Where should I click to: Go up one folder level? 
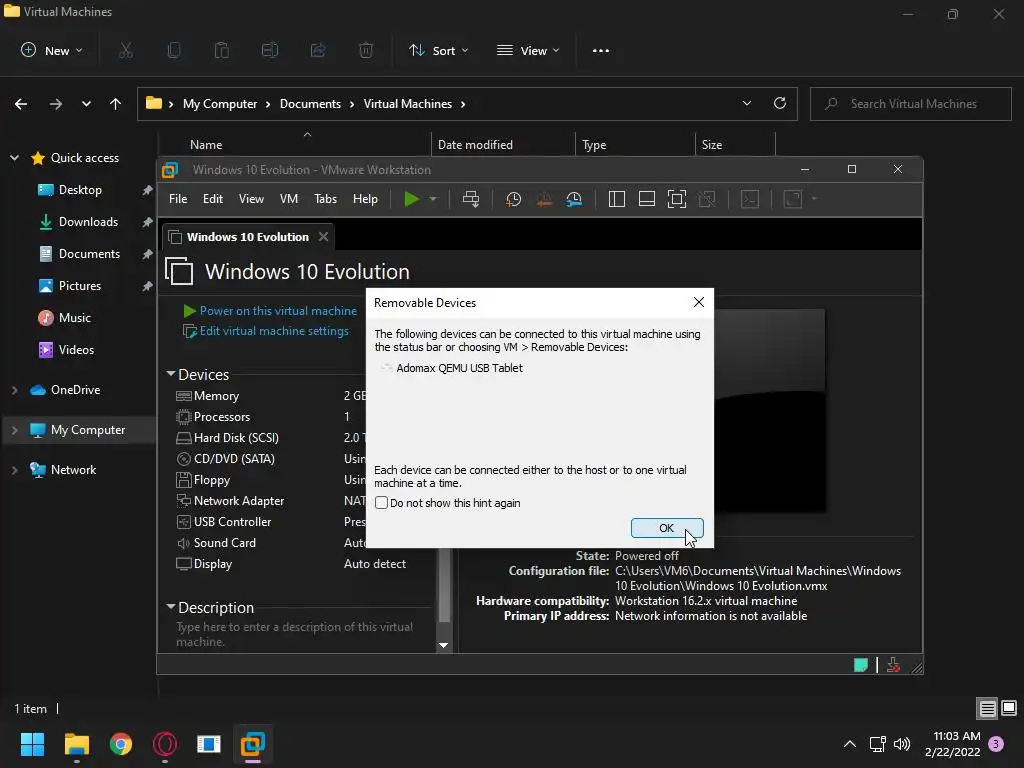coord(116,104)
